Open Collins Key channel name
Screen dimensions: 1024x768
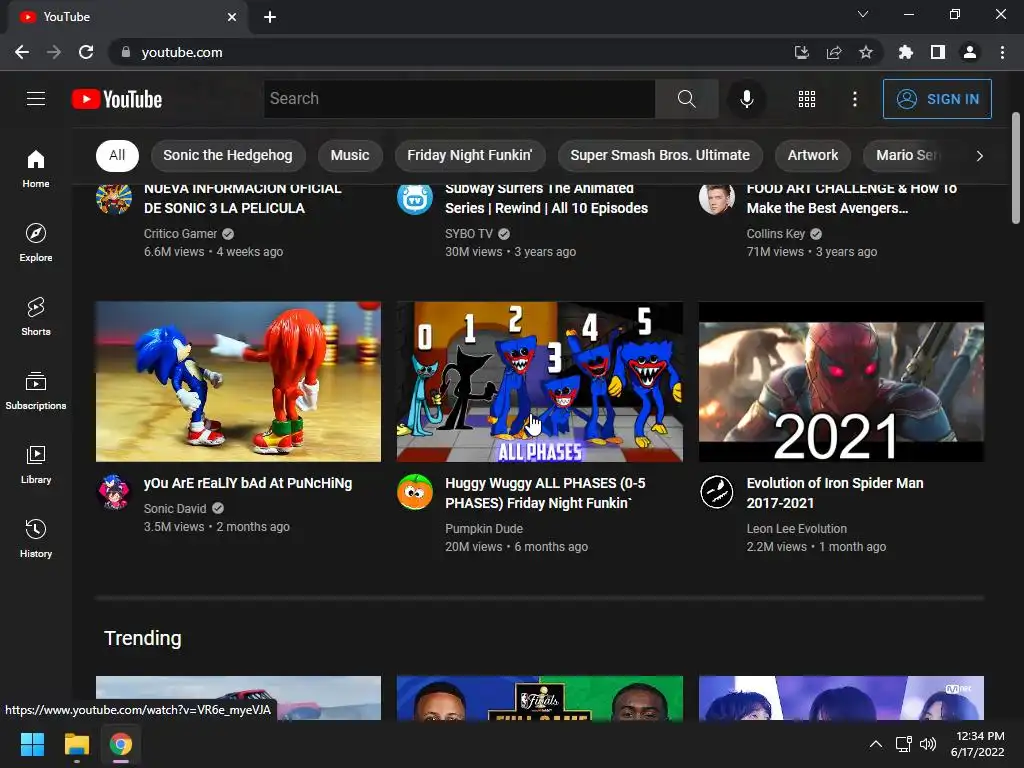pos(776,234)
